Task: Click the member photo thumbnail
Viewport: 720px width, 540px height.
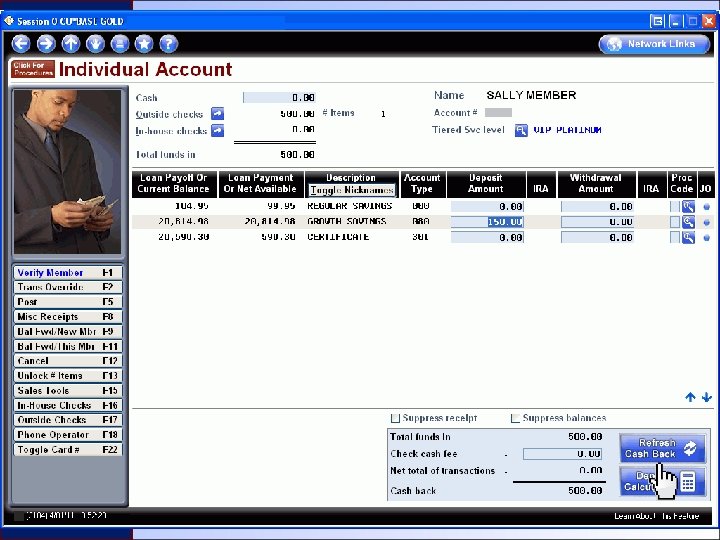Action: pyautogui.click(x=68, y=172)
